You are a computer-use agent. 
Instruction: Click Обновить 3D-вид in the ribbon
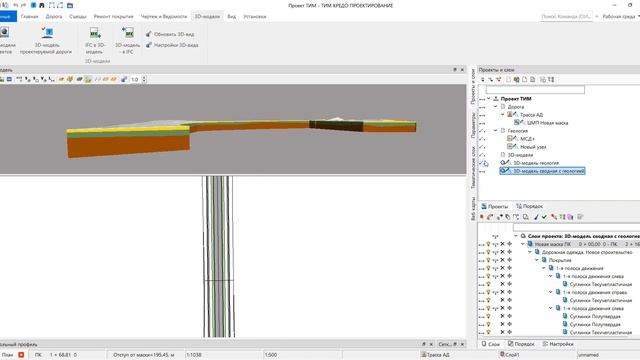[170, 34]
